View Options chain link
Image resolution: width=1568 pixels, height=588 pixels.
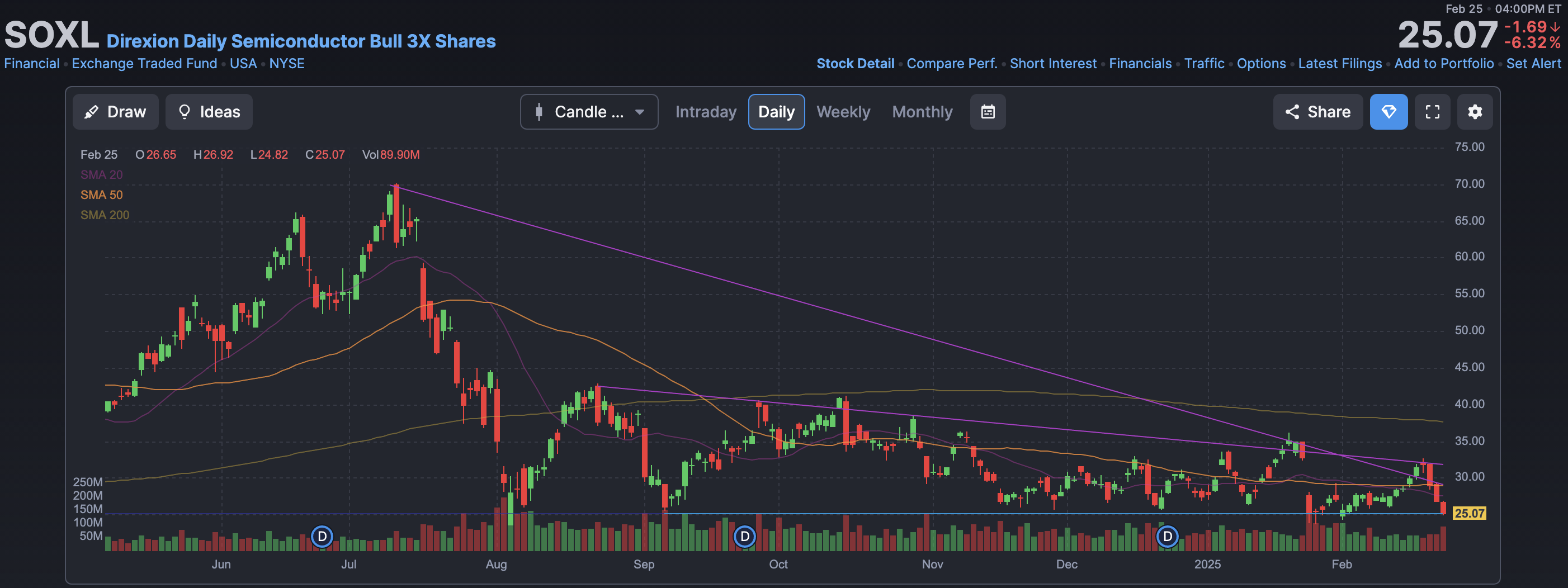[x=1261, y=63]
